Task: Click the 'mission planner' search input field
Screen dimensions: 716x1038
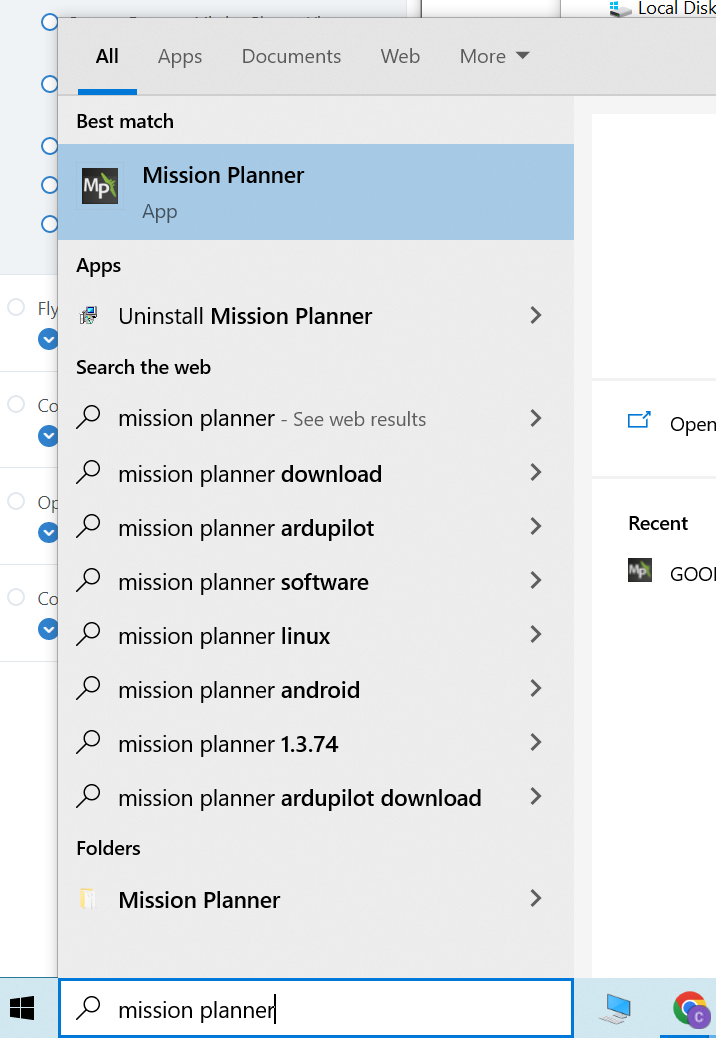Action: (x=316, y=1008)
